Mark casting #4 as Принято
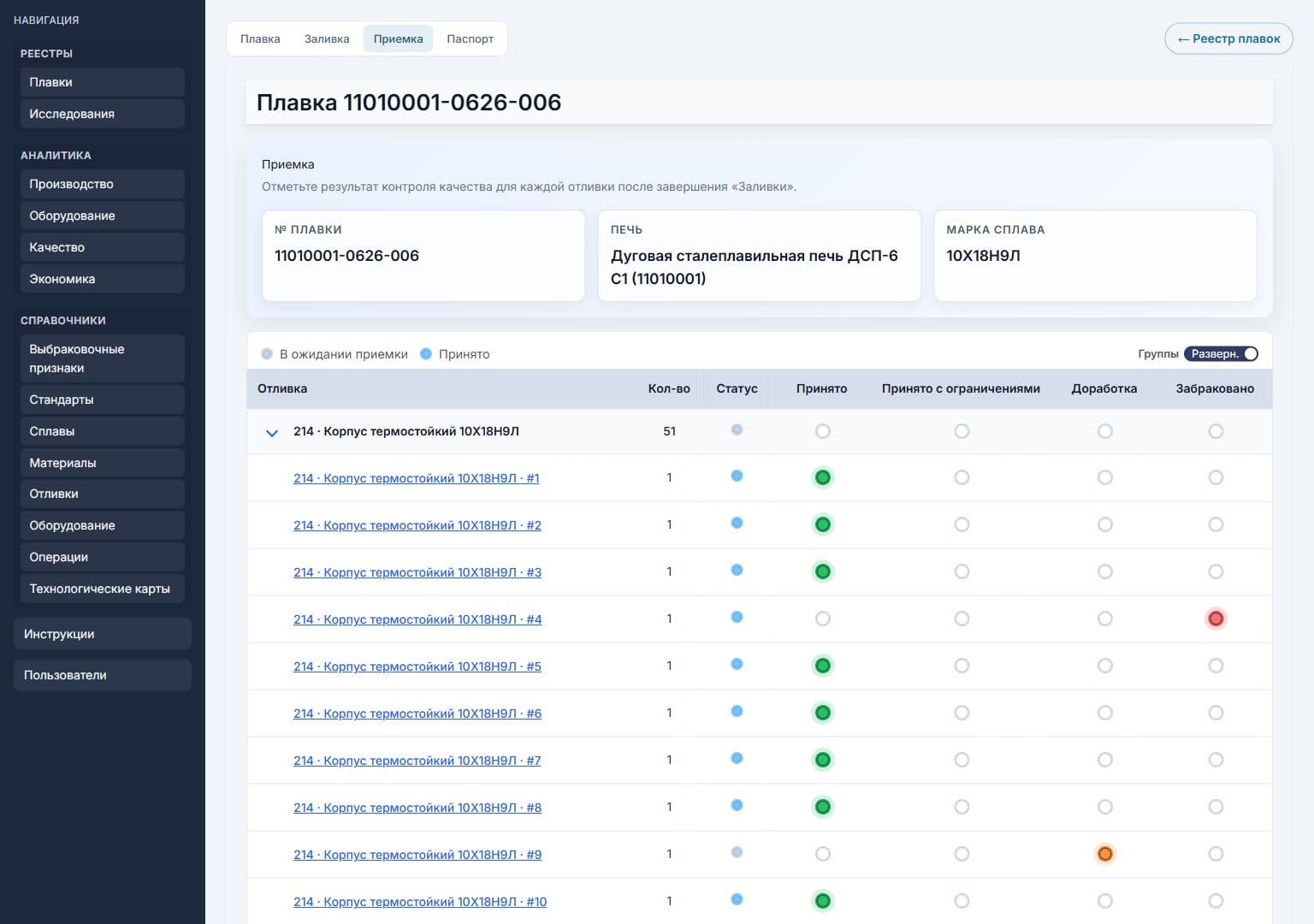Screen dimensions: 1314x924 (x=823, y=619)
